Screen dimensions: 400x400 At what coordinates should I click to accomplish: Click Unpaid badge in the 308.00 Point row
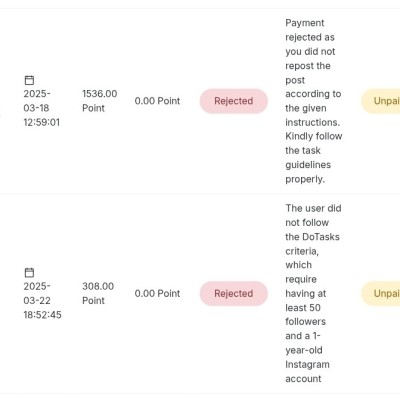pos(381,293)
